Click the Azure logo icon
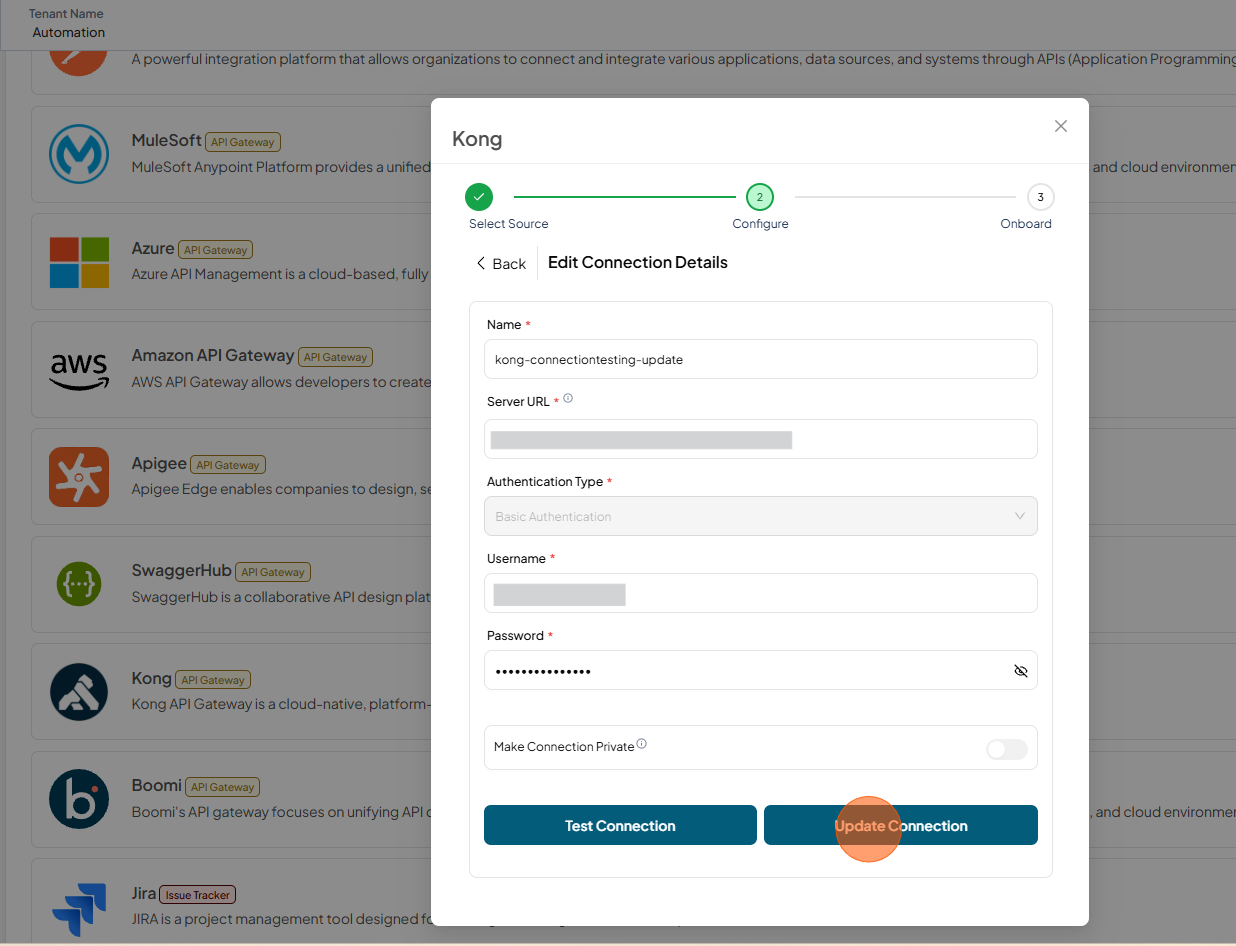Image resolution: width=1236 pixels, height=946 pixels. [x=79, y=262]
